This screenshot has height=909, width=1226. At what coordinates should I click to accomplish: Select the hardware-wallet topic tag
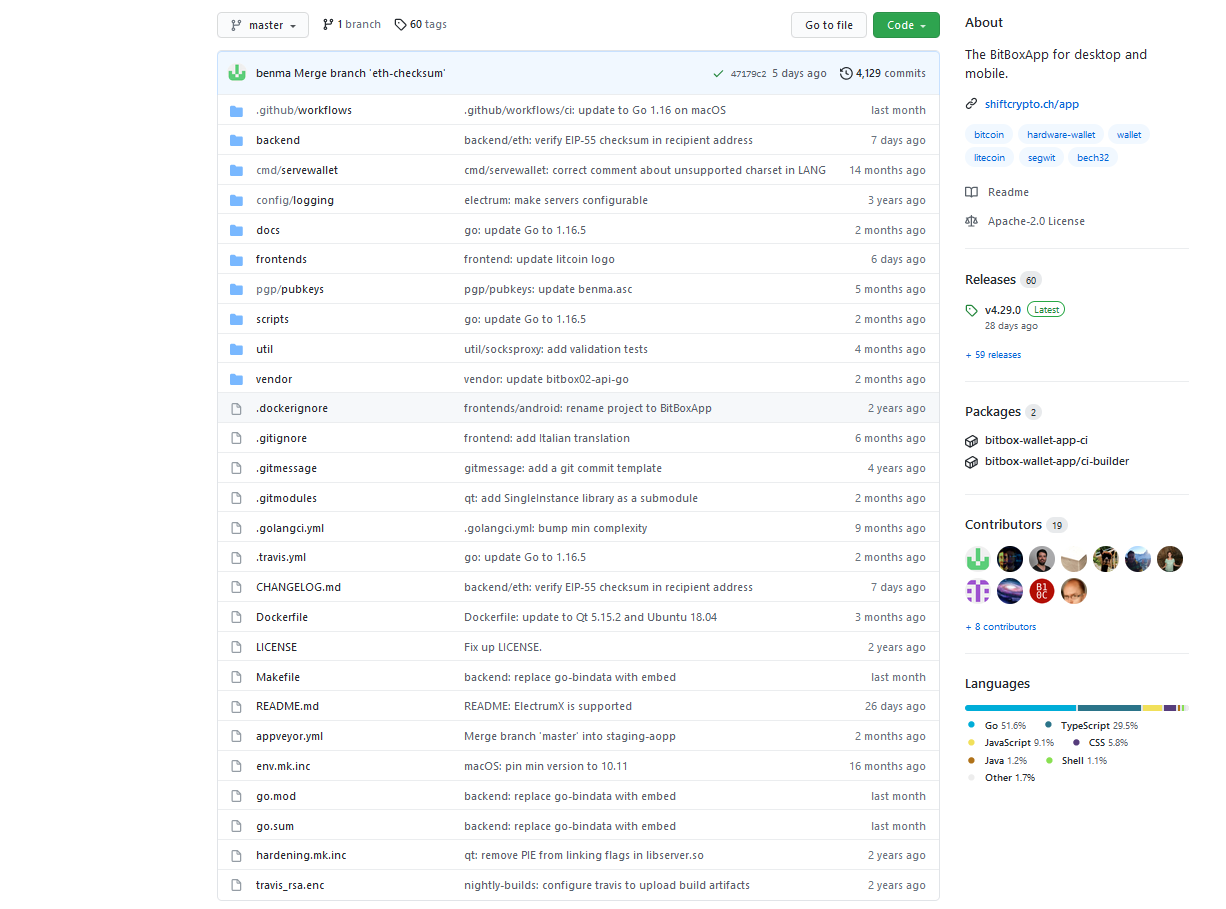[1061, 134]
